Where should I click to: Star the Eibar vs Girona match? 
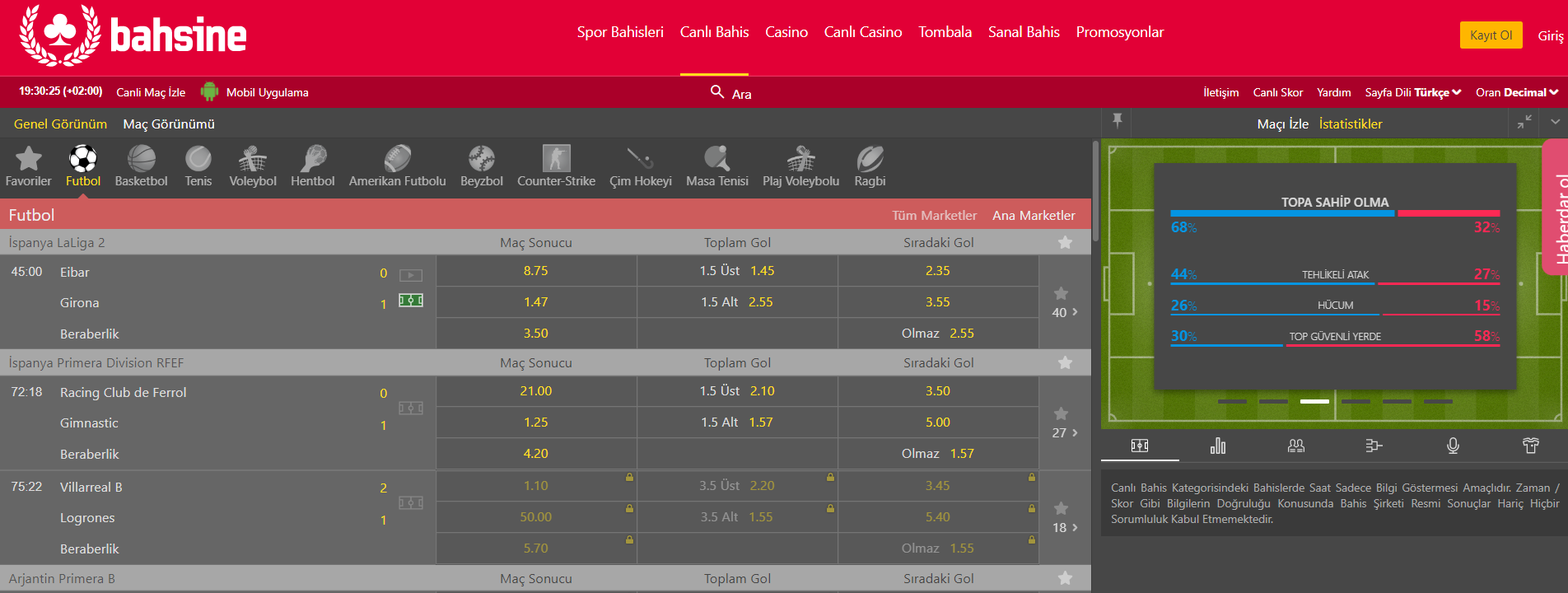click(x=1061, y=293)
